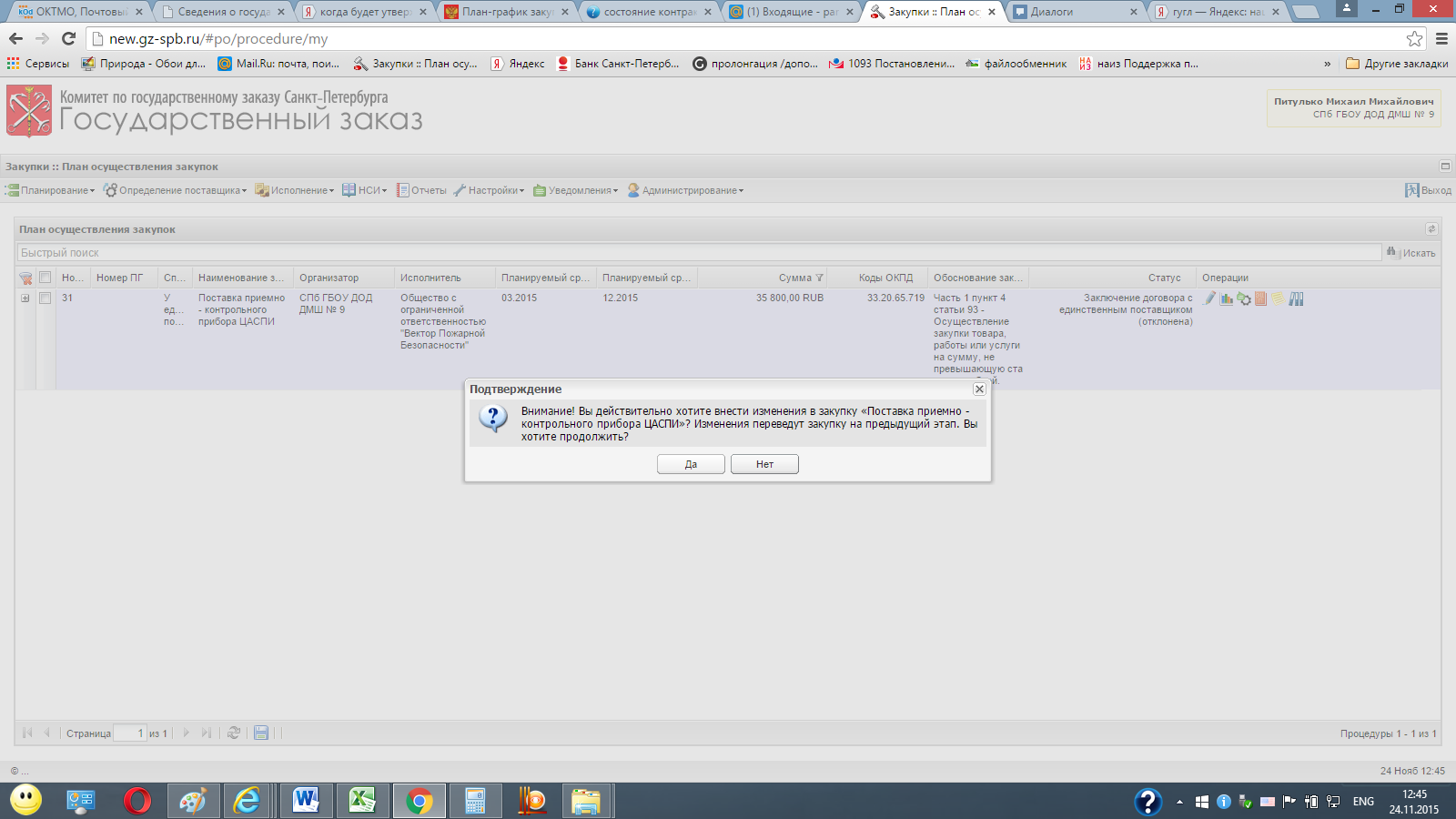Click the 35 800,00 RUB sum cell
The width and height of the screenshot is (1456, 819).
[790, 298]
